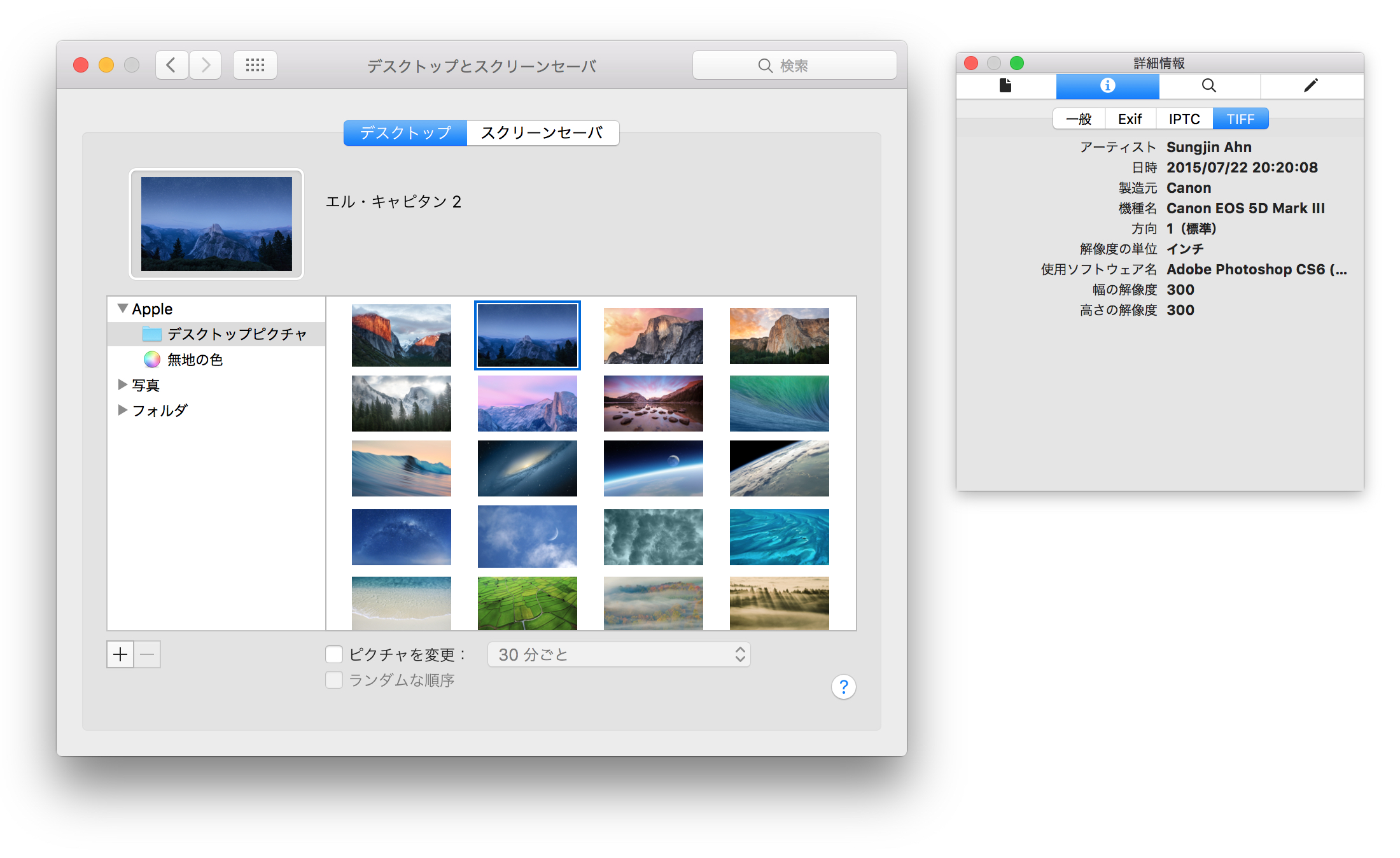Image resolution: width=1400 pixels, height=858 pixels.
Task: Select 無地の色 solid colors item
Action: 194,360
